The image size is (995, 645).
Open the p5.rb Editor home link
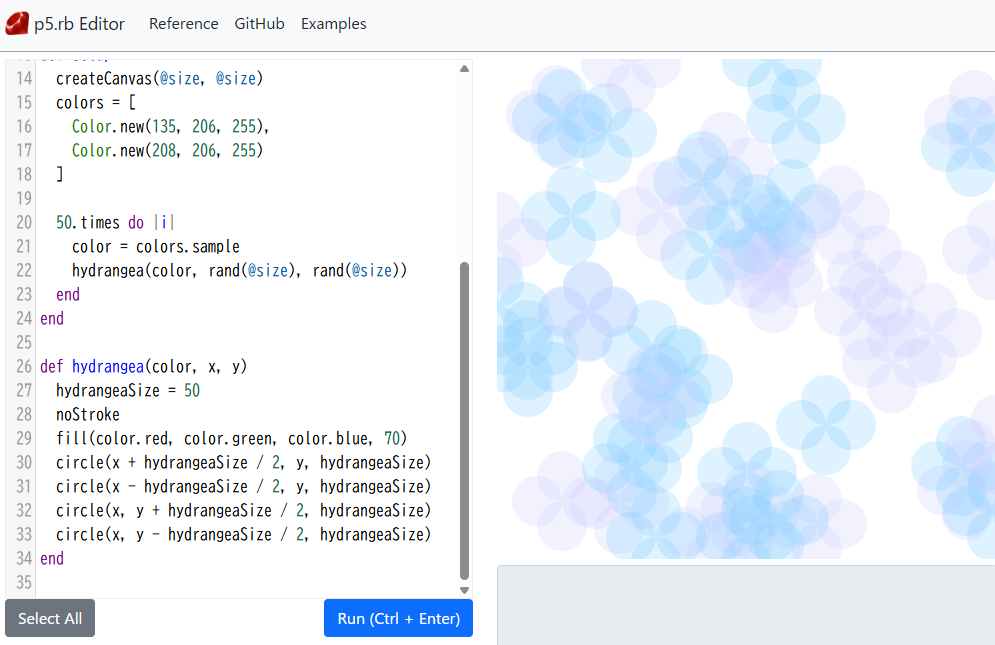pos(65,23)
